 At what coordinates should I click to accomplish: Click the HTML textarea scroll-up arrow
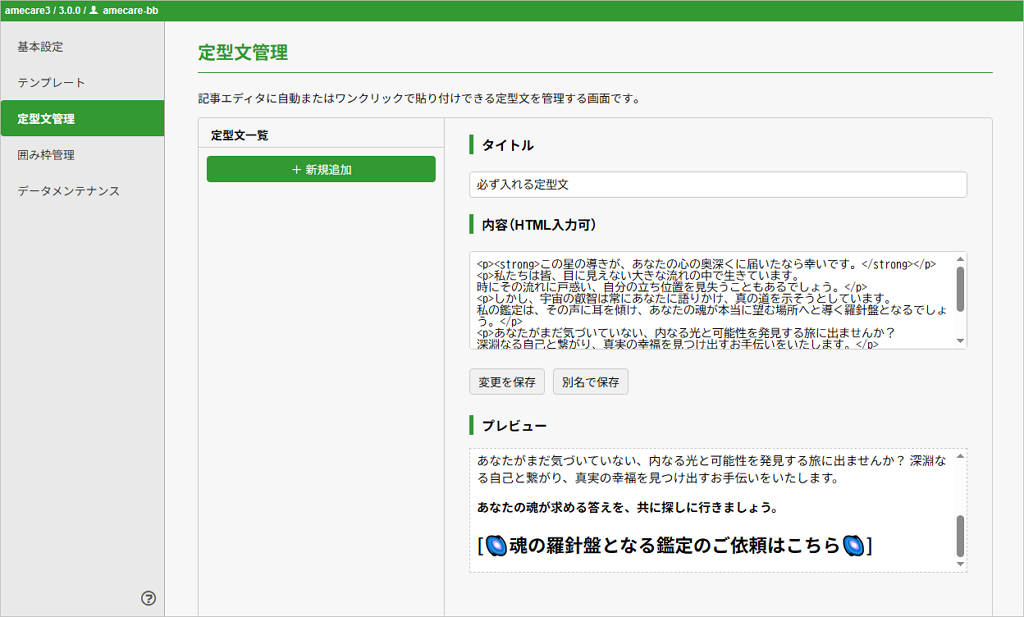[960, 259]
